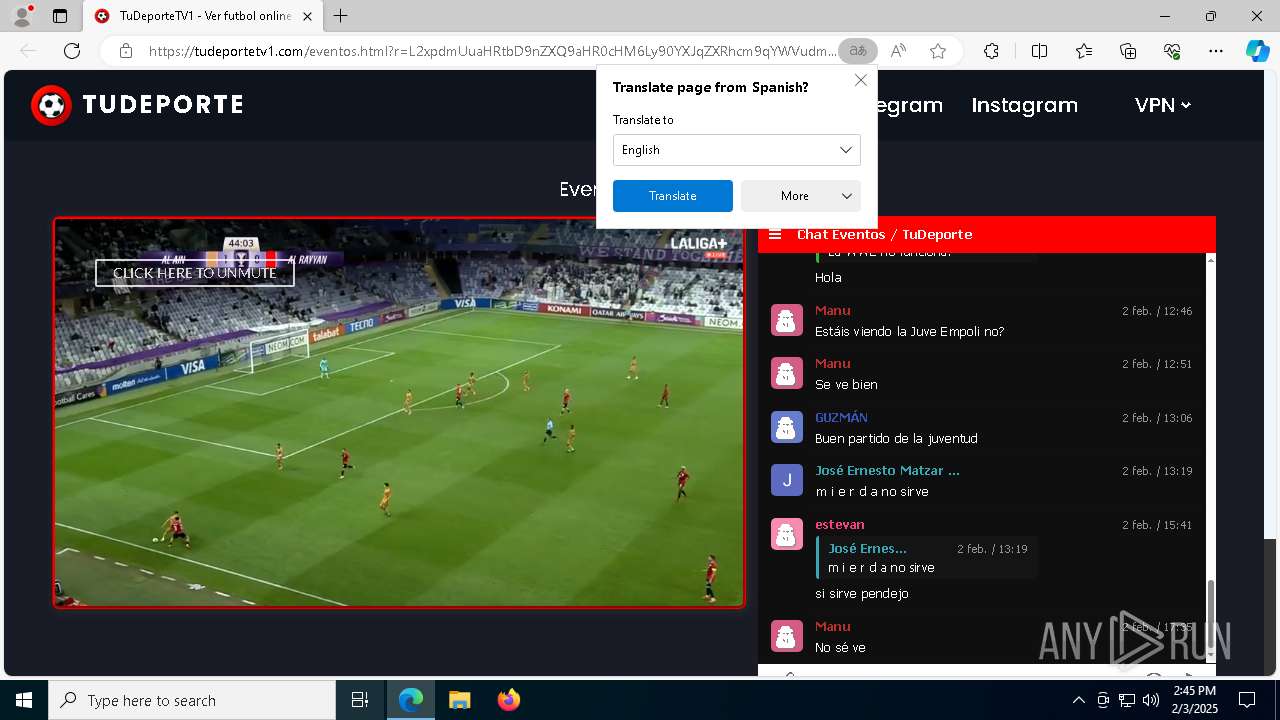Screen dimensions: 1280x720
Task: Click GUZMÁN username in chat
Action: pos(841,417)
